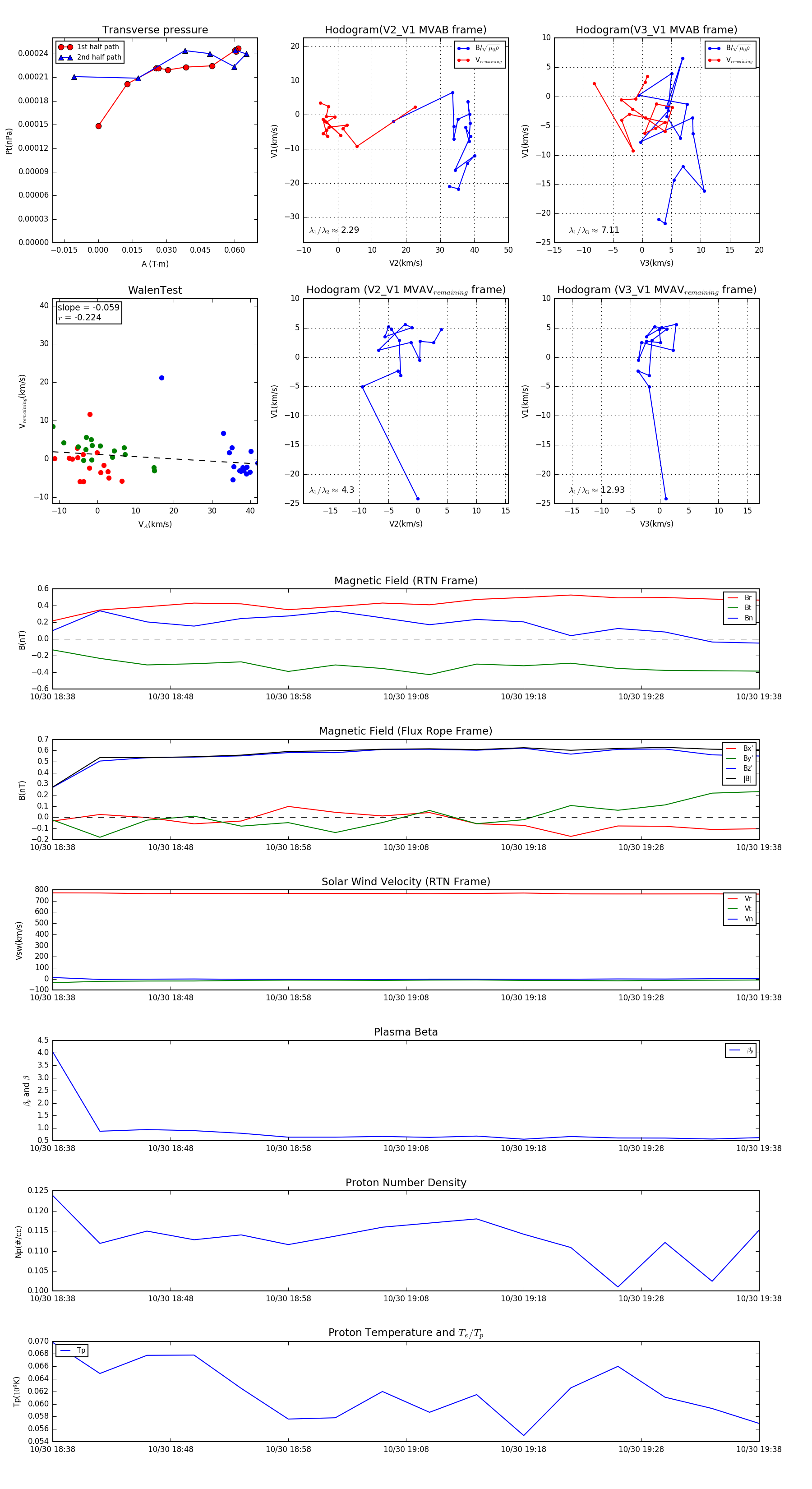Click the "Vsw(km/s)" y-axis label
This screenshot has height=1489, width=812.
[x=19, y=940]
